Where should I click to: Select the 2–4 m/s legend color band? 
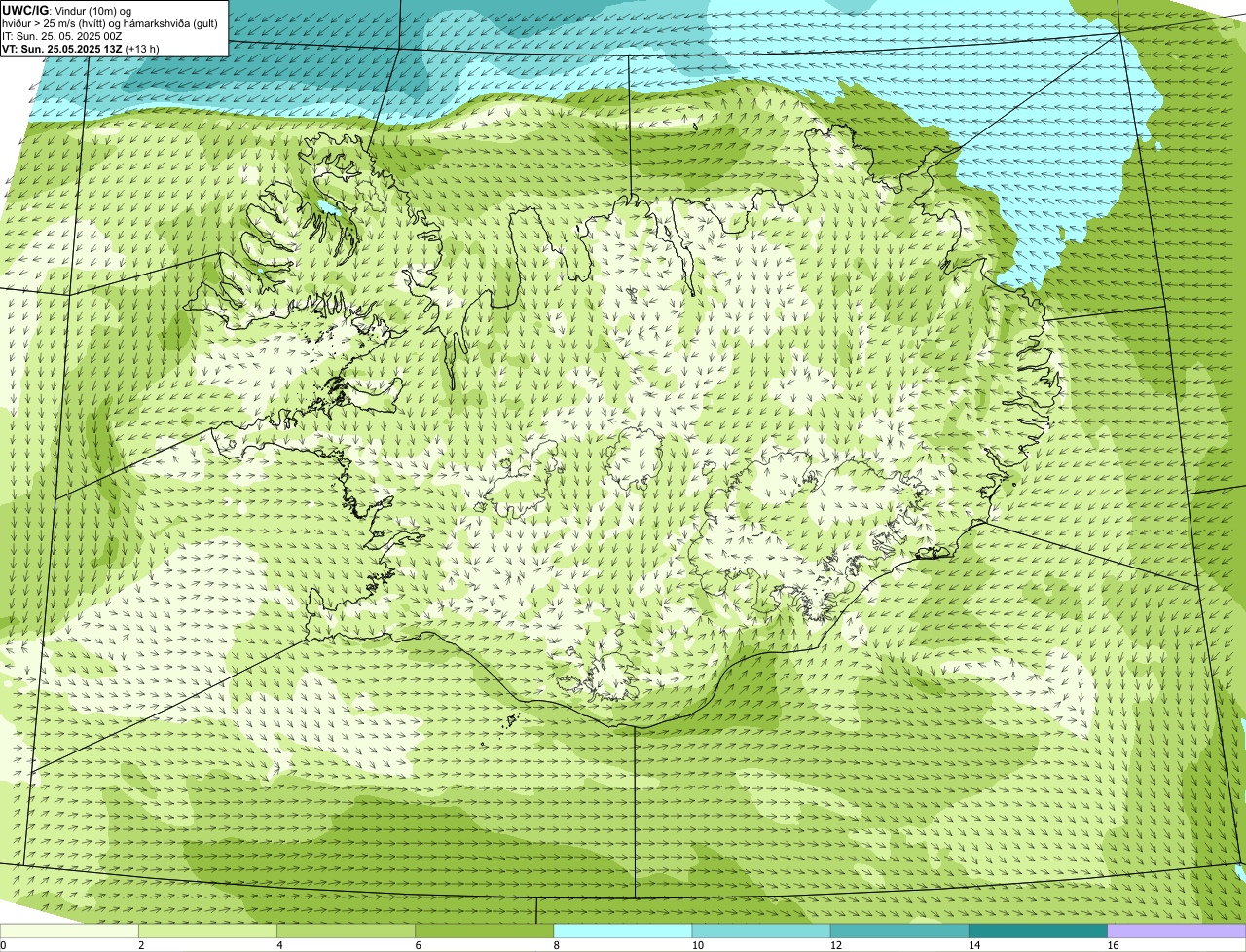click(x=207, y=932)
